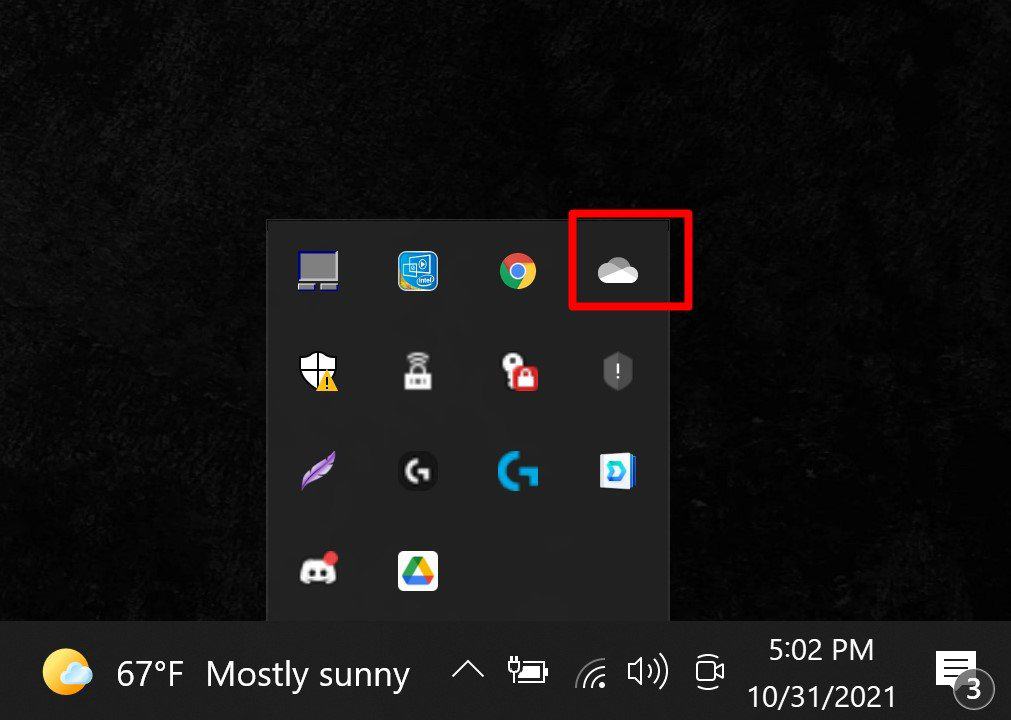
Task: Open OneDrive from the system tray
Action: (x=618, y=271)
